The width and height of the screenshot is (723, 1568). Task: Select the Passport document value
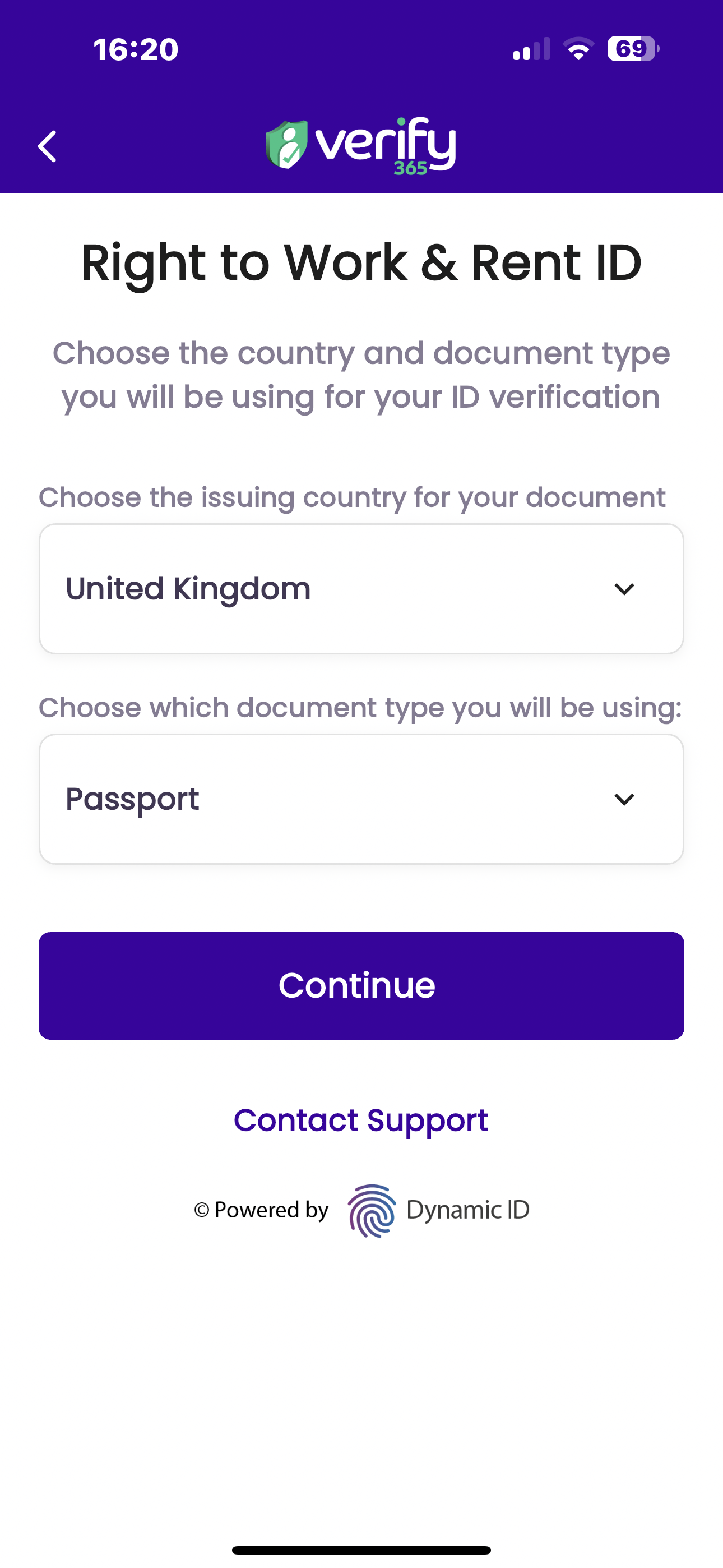[132, 799]
